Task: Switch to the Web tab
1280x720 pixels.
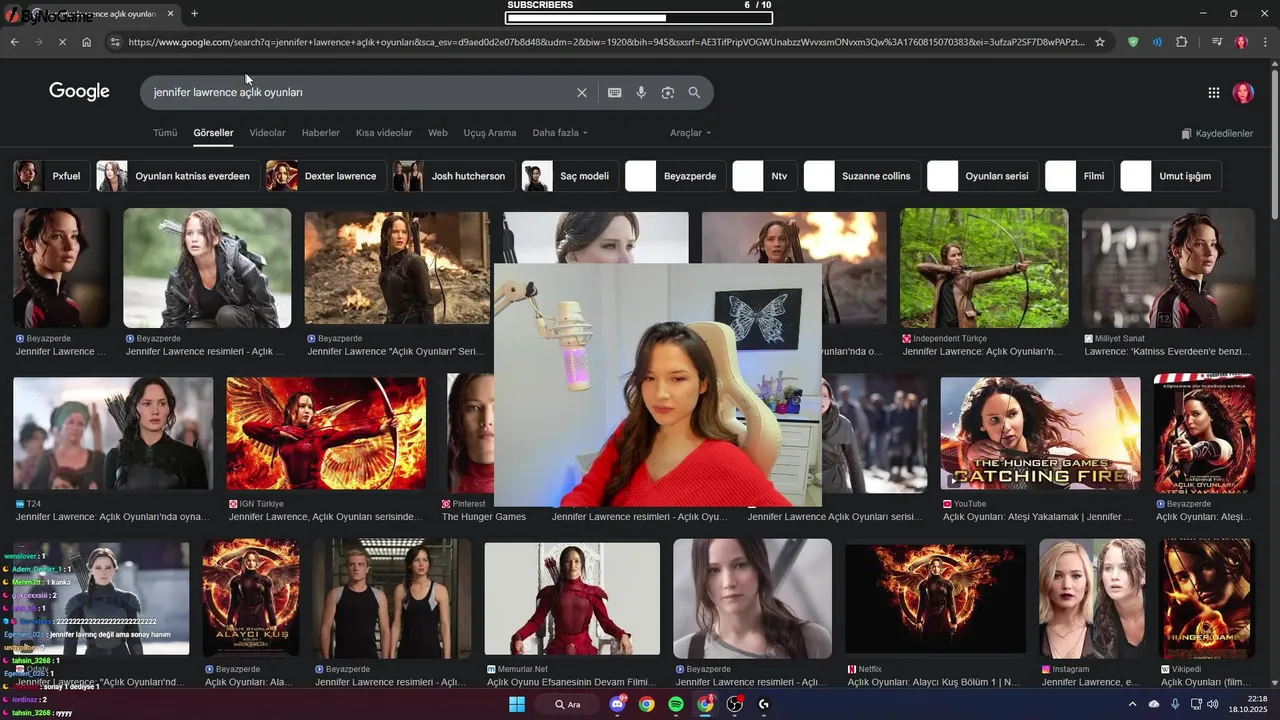Action: [438, 133]
